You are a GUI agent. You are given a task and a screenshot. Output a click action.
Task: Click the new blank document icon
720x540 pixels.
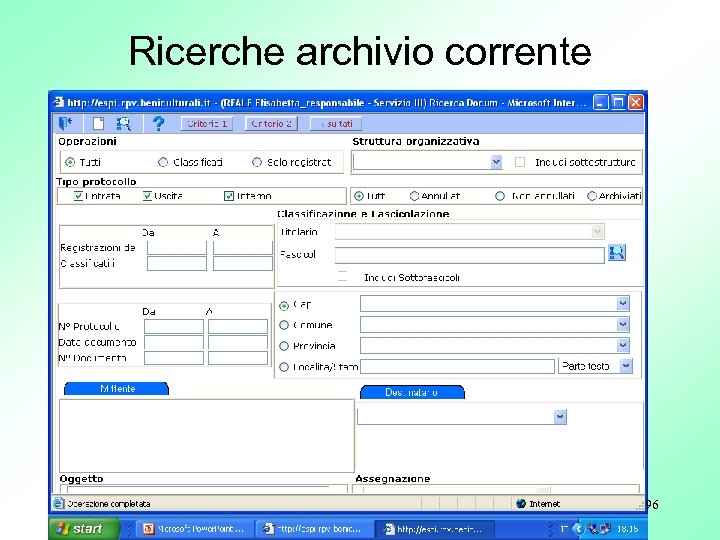pos(98,123)
